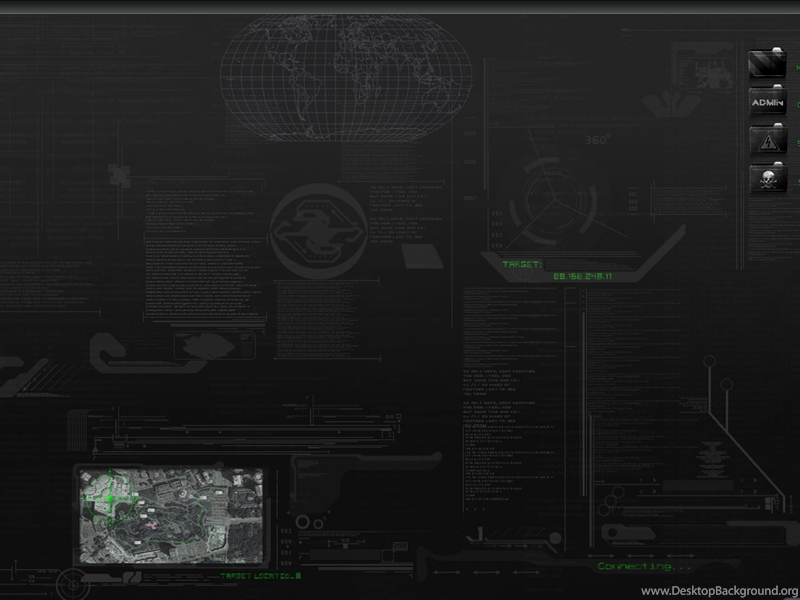Click the green "Connecting..." status text
Image resolution: width=800 pixels, height=600 pixels.
[x=643, y=566]
